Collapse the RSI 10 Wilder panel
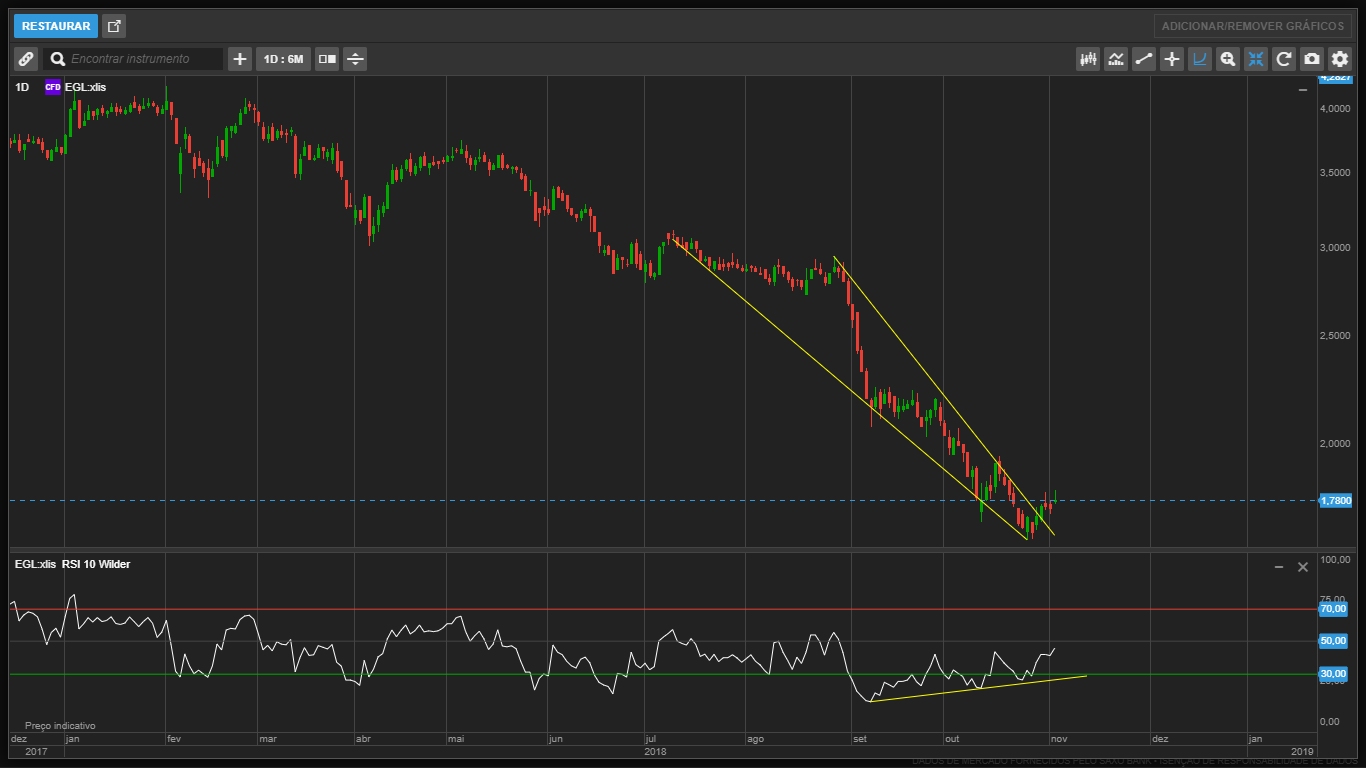 (1278, 567)
